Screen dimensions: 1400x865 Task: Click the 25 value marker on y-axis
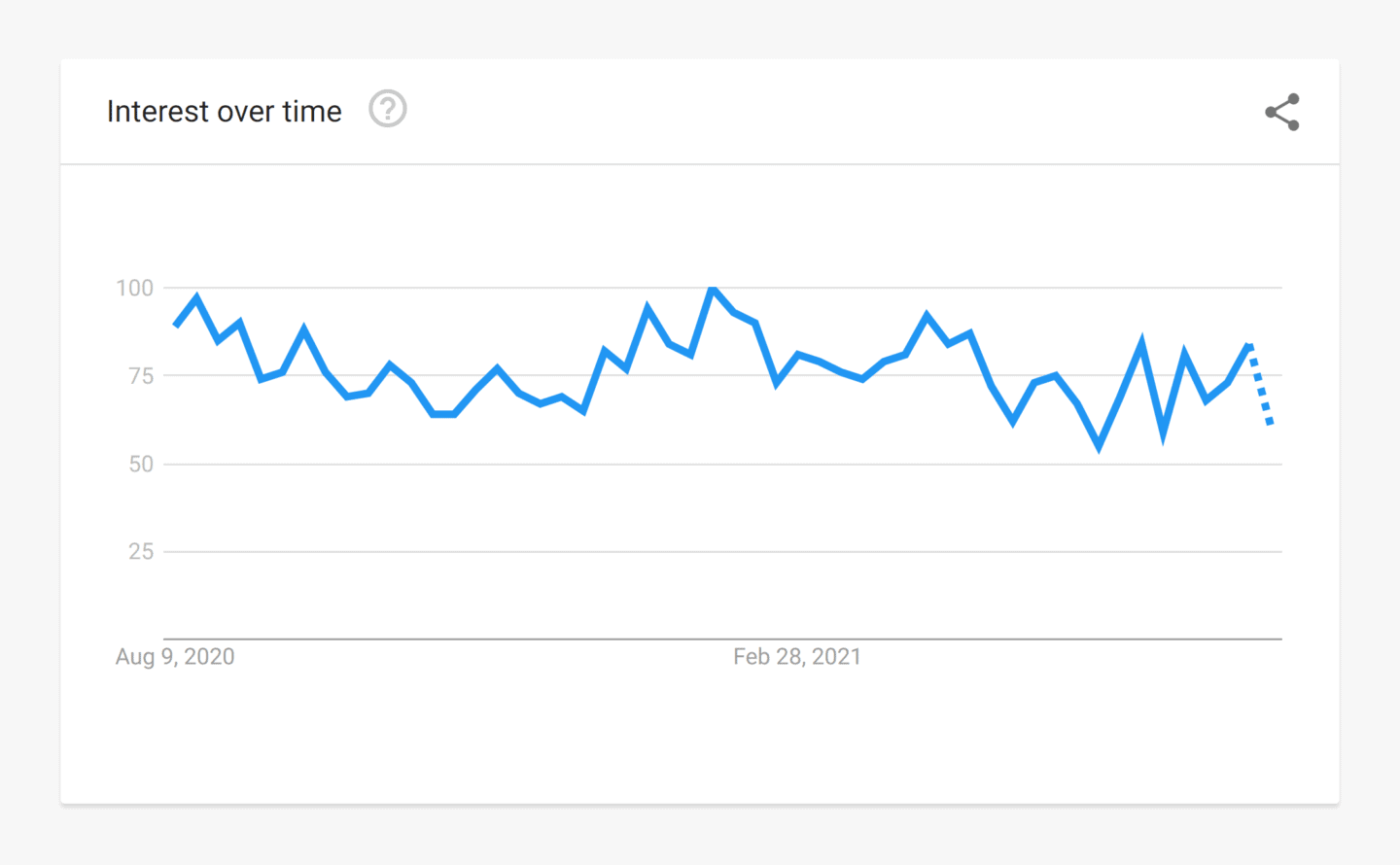tap(144, 551)
